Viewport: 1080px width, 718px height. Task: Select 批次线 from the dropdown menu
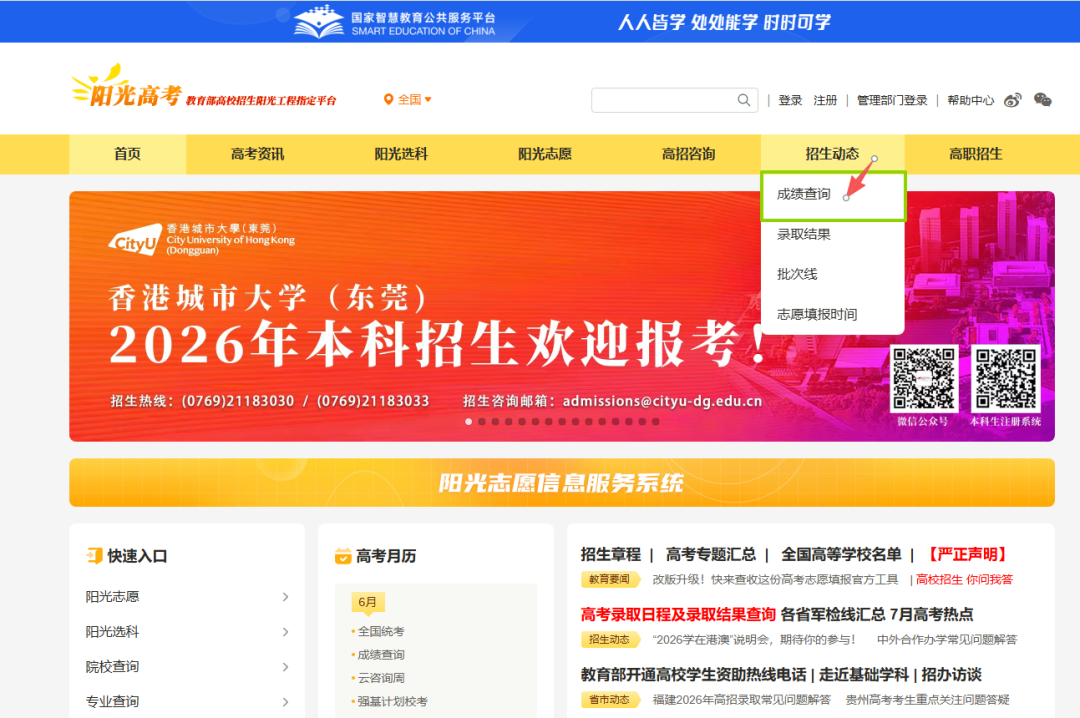pyautogui.click(x=833, y=274)
